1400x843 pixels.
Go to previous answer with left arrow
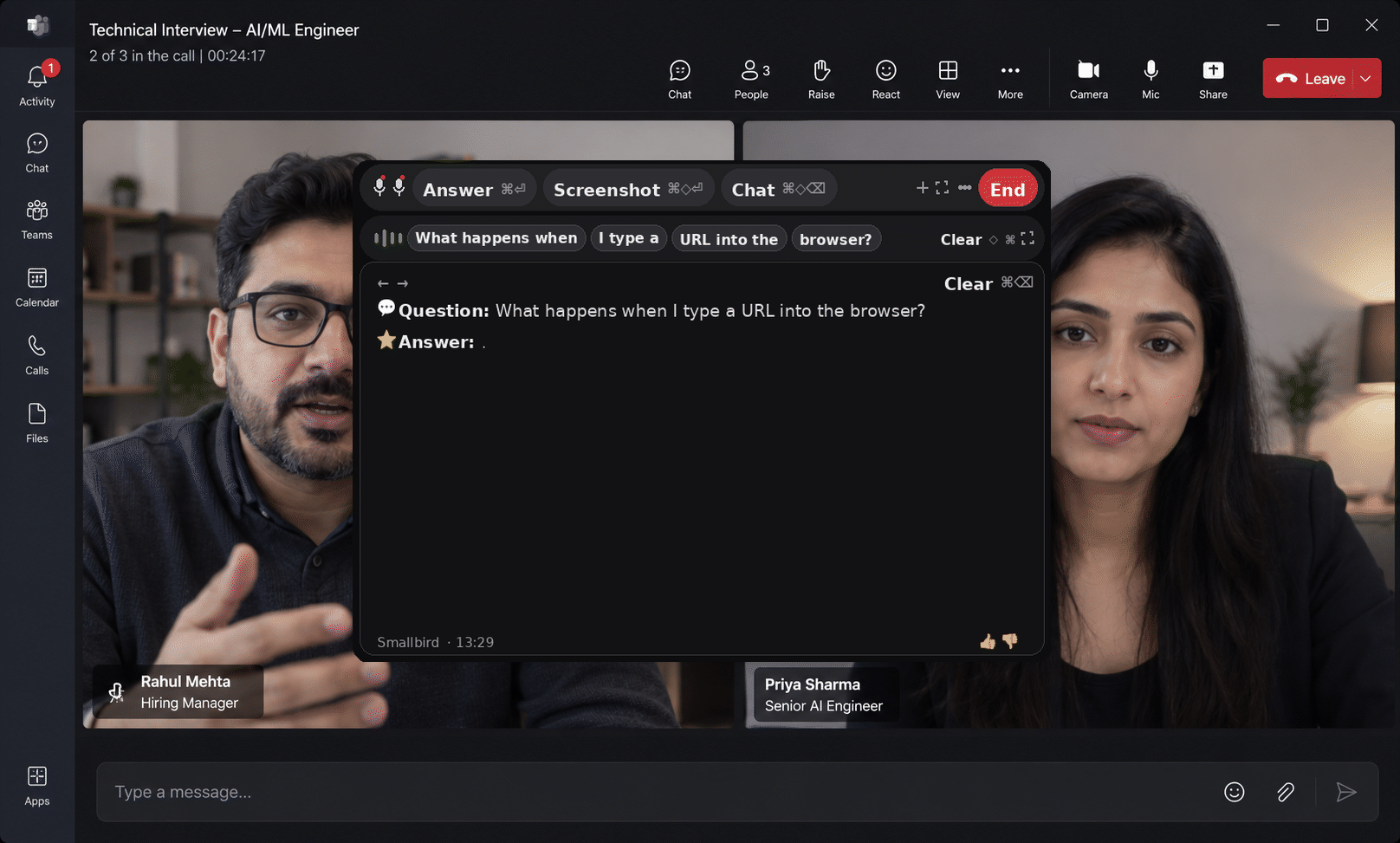(x=383, y=283)
